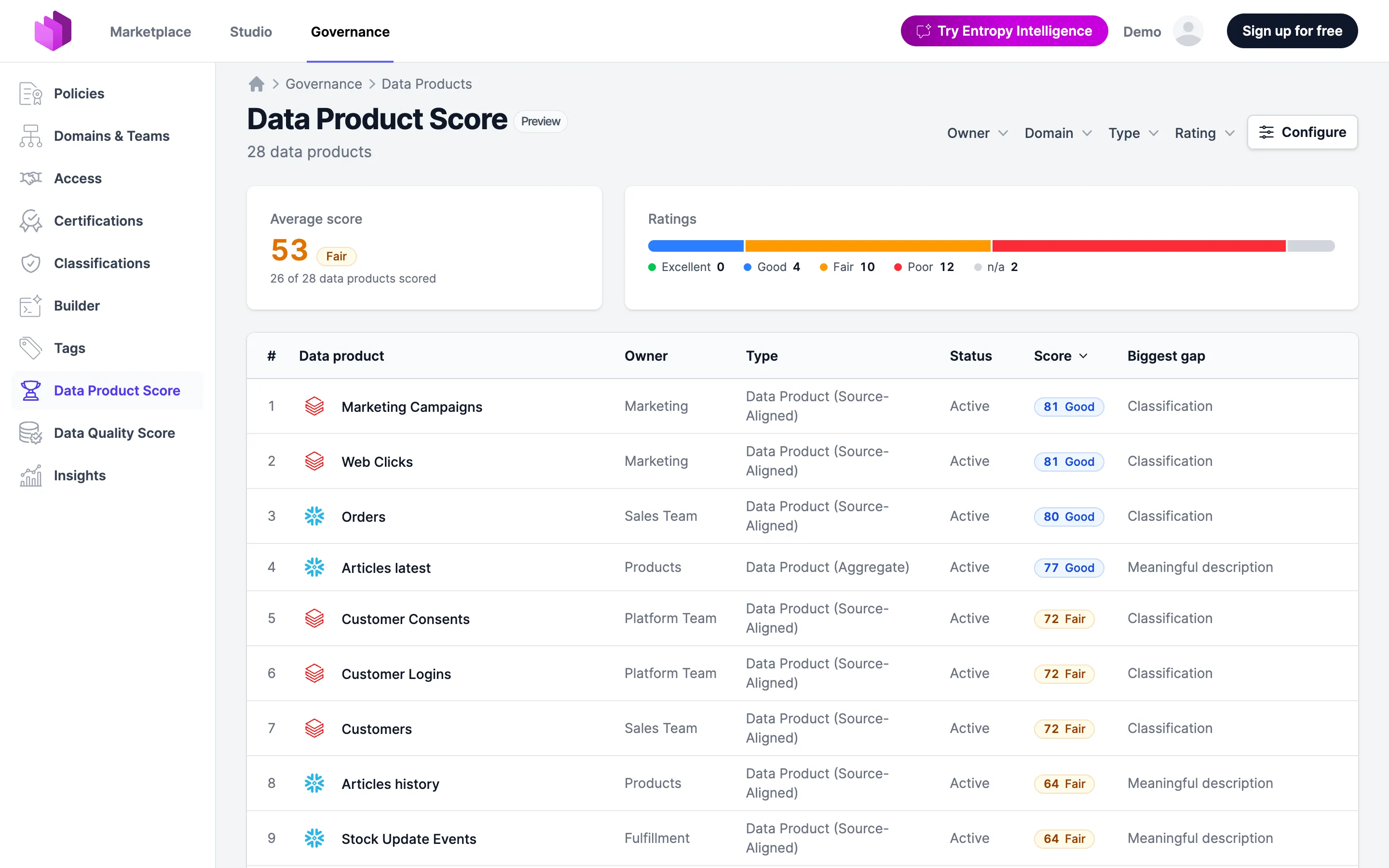Click the Insights chart icon
The height and width of the screenshot is (868, 1389).
30,476
